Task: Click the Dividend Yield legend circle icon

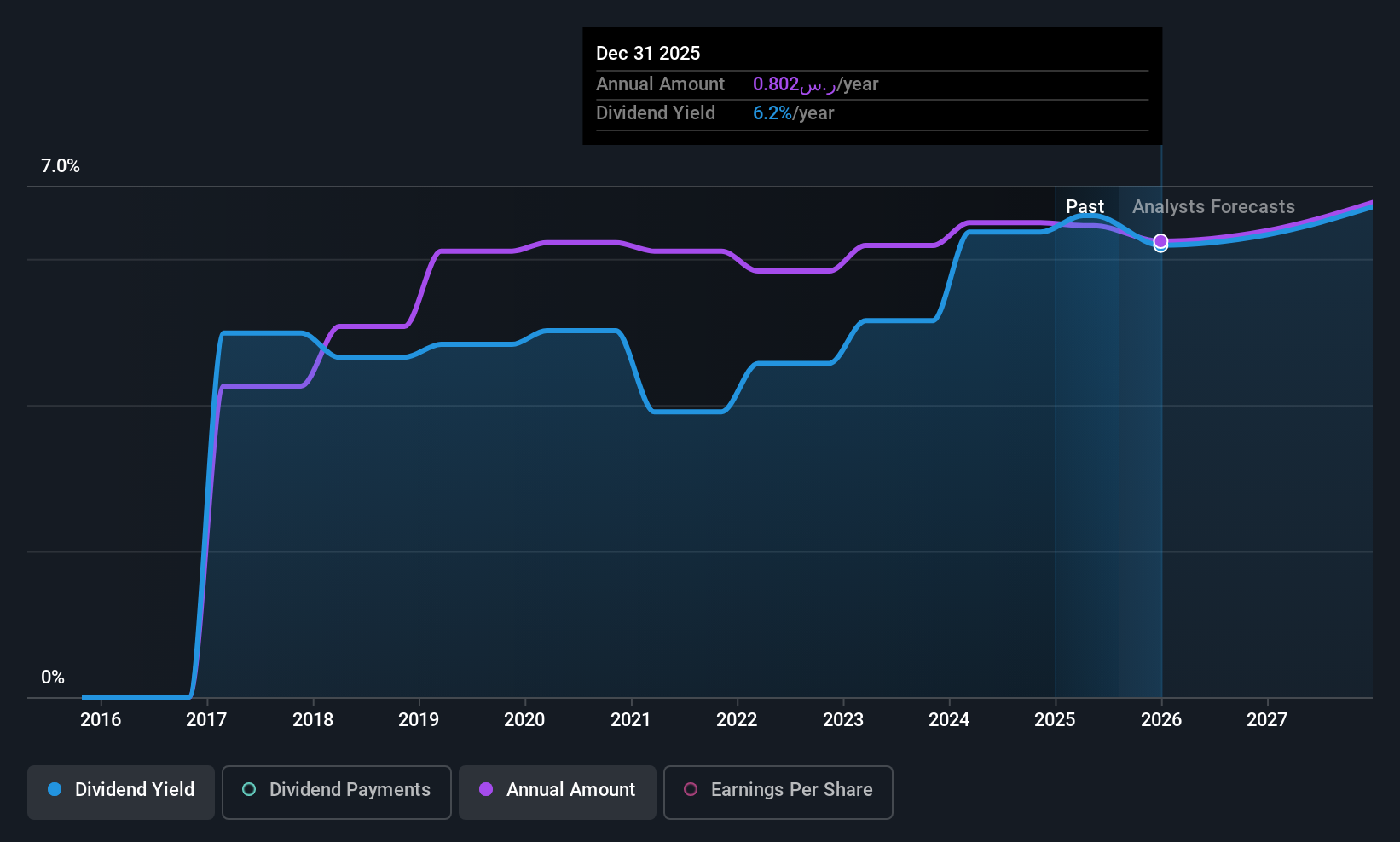Action: point(55,790)
